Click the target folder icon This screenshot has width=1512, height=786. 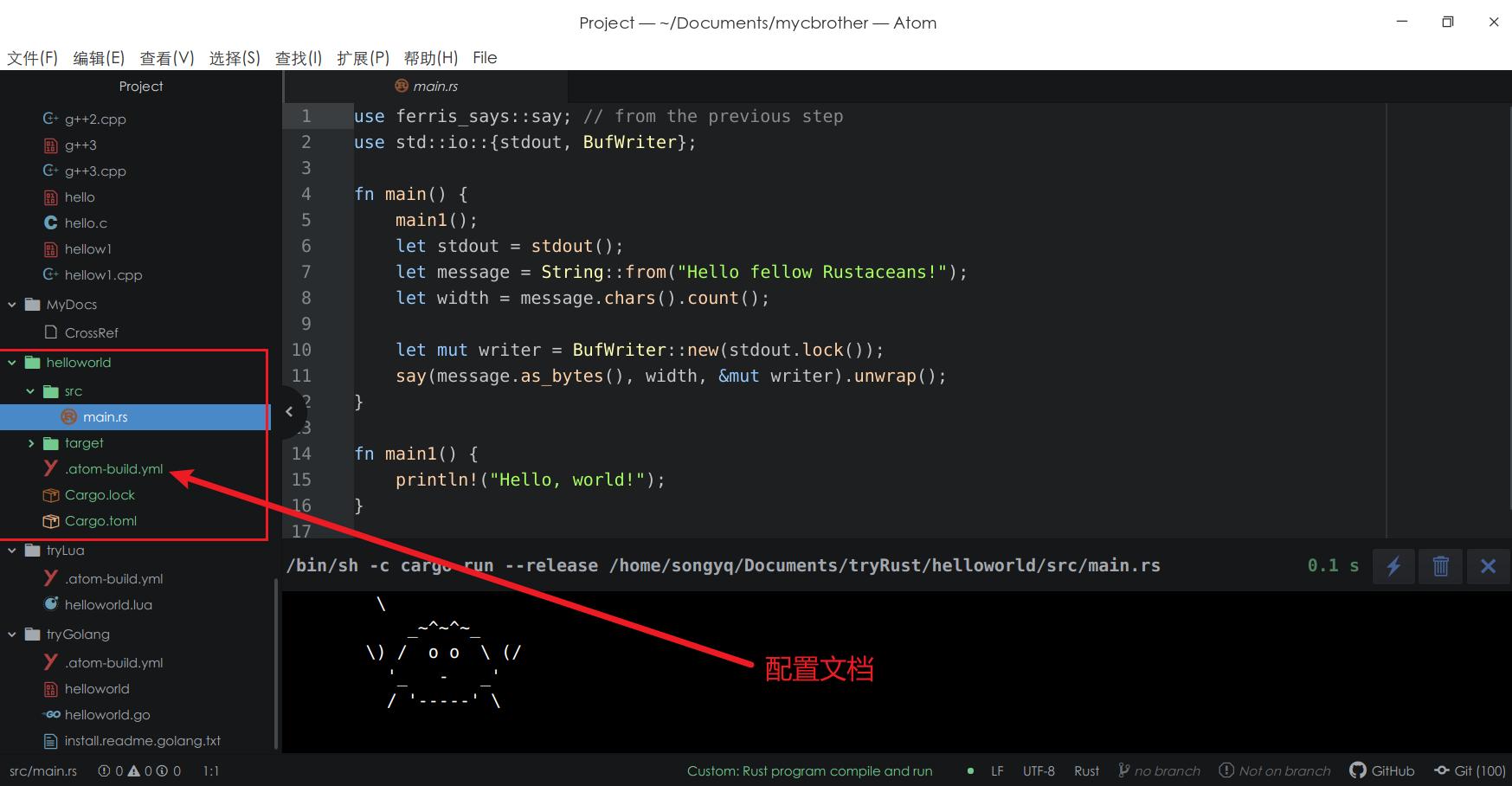click(x=51, y=442)
